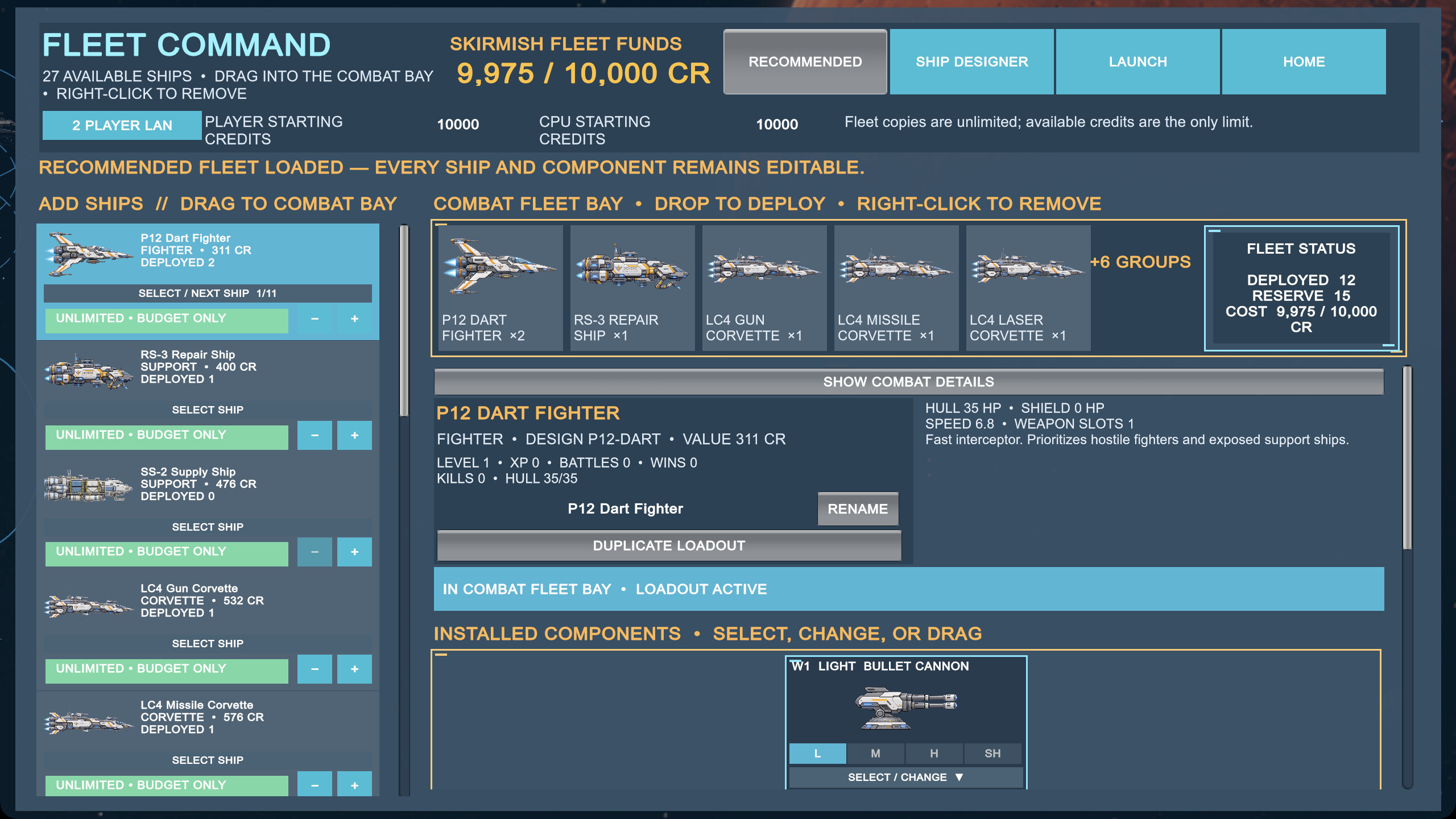The image size is (1456, 819).
Task: Toggle the 2 Player LAN mode
Action: [122, 125]
